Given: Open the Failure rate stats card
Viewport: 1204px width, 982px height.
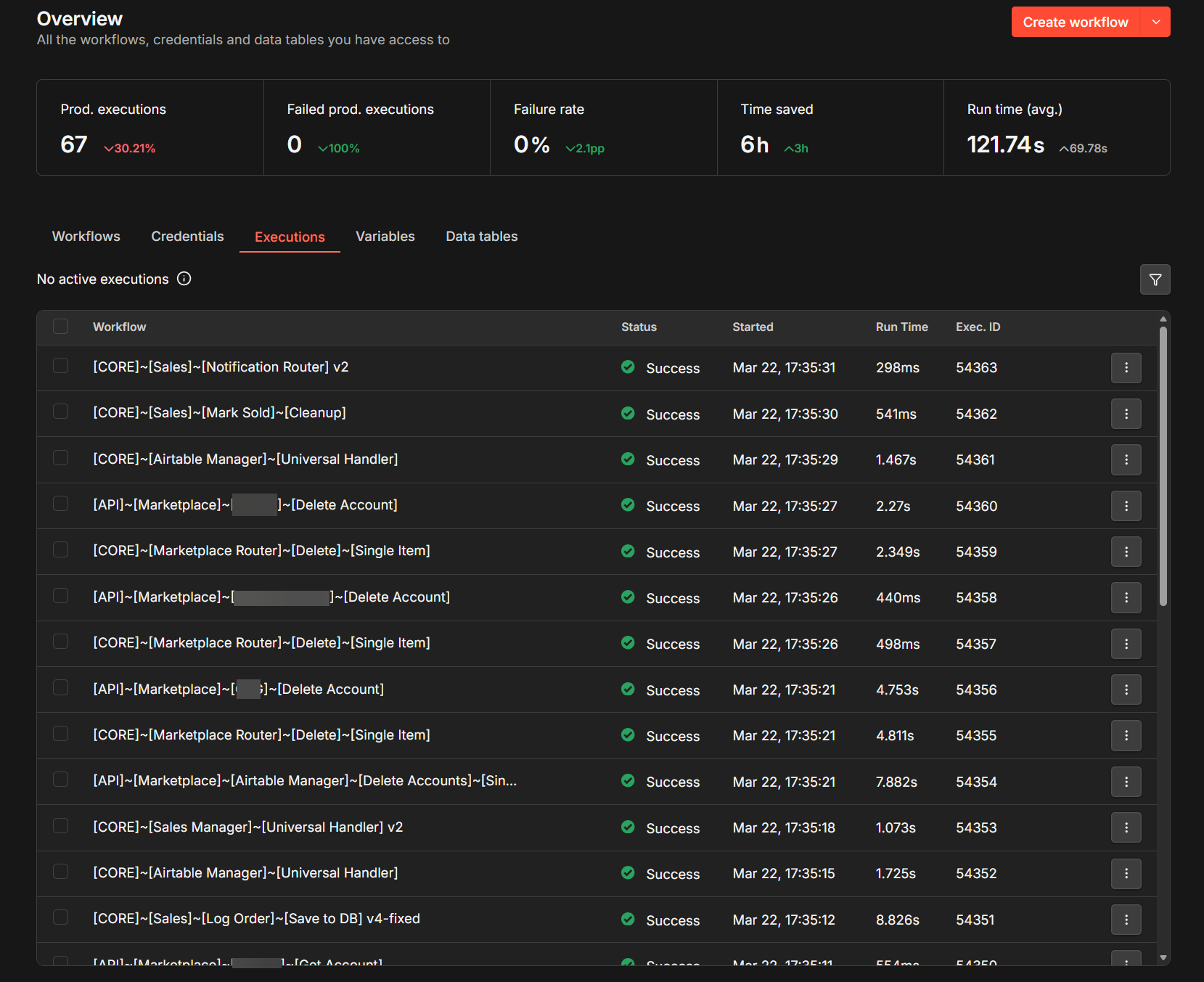Looking at the screenshot, I should point(603,128).
